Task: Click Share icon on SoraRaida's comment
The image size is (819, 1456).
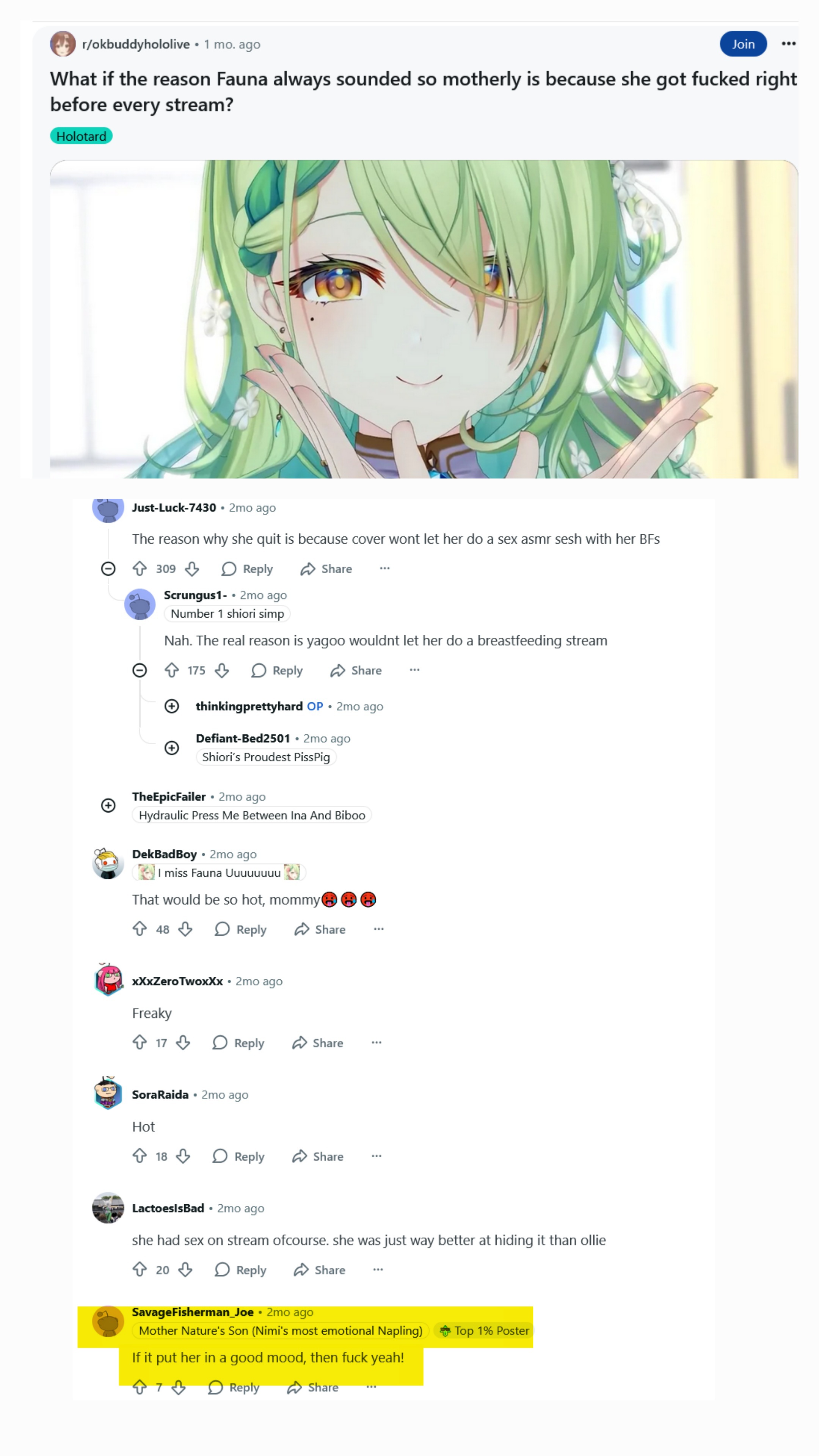Action: [300, 1156]
